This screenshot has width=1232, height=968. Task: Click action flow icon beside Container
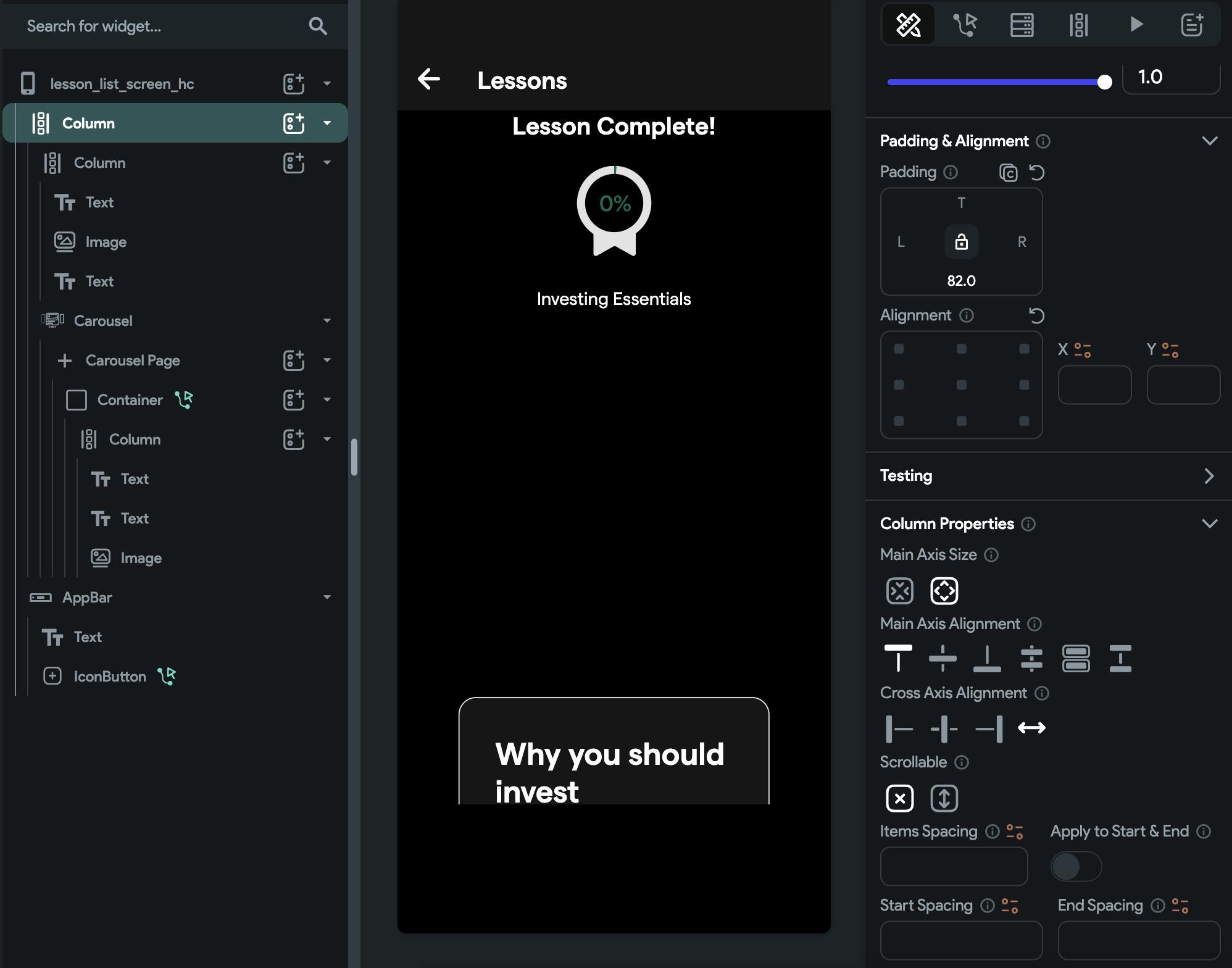(x=184, y=399)
